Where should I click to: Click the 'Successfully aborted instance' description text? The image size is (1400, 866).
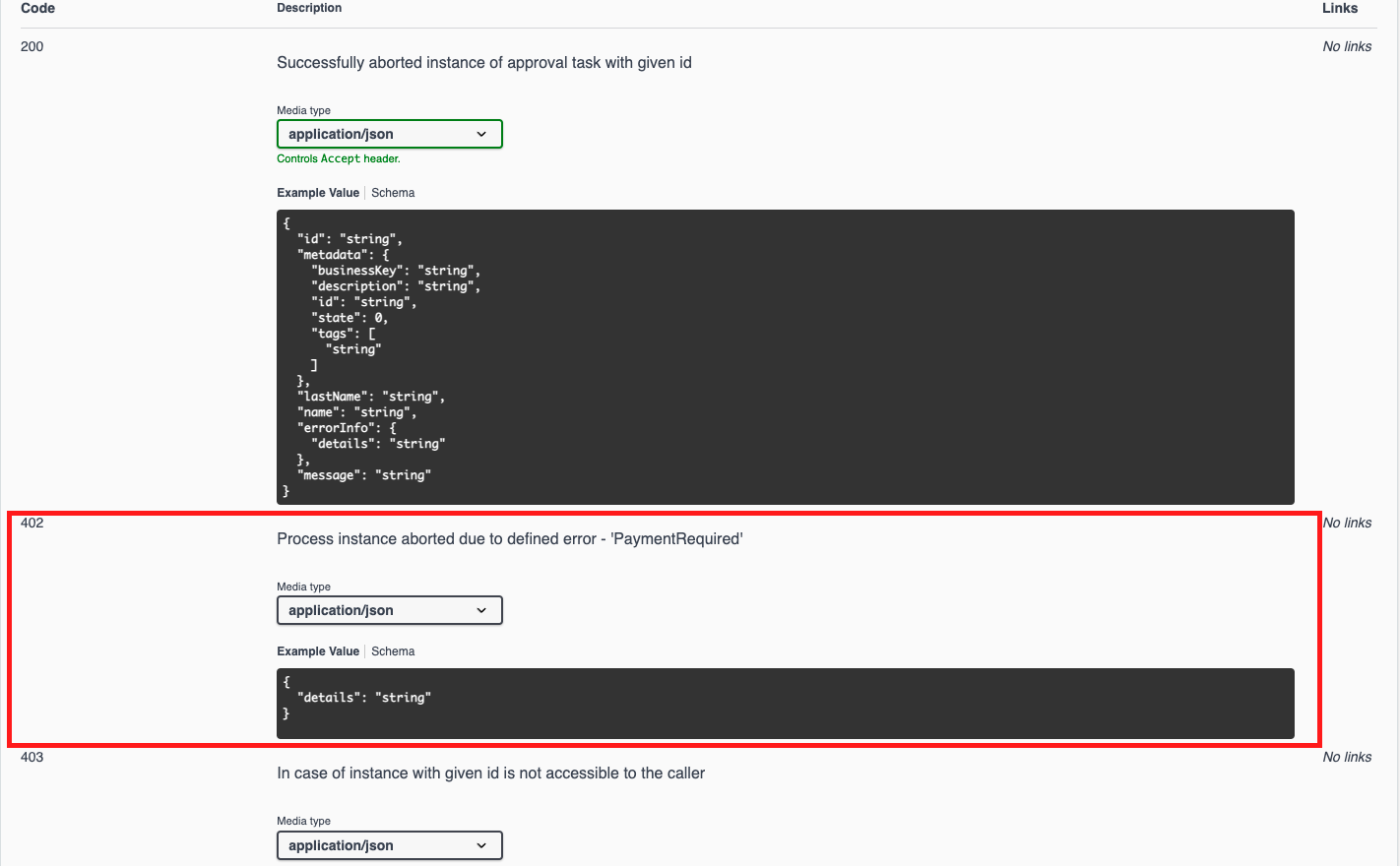pyautogui.click(x=483, y=63)
